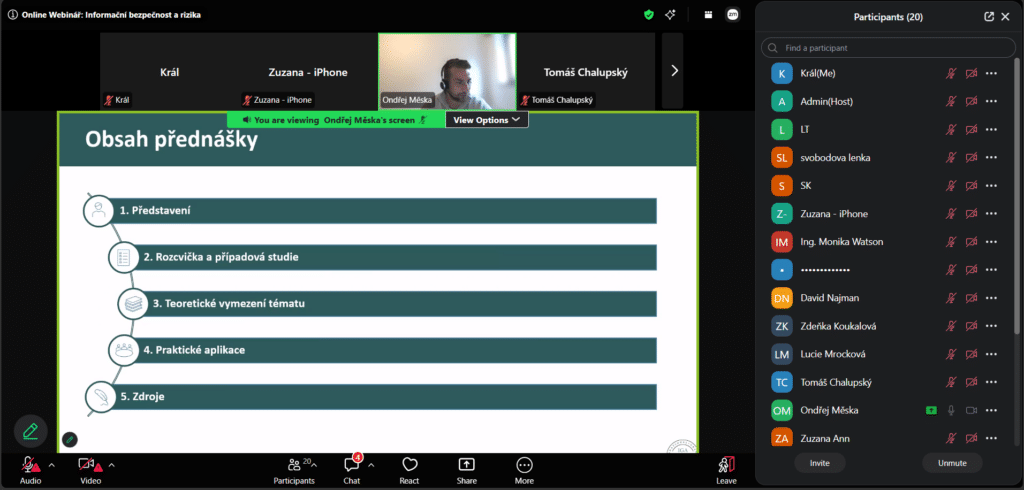
Task: Click the green screen-viewing status banner
Action: [x=336, y=120]
